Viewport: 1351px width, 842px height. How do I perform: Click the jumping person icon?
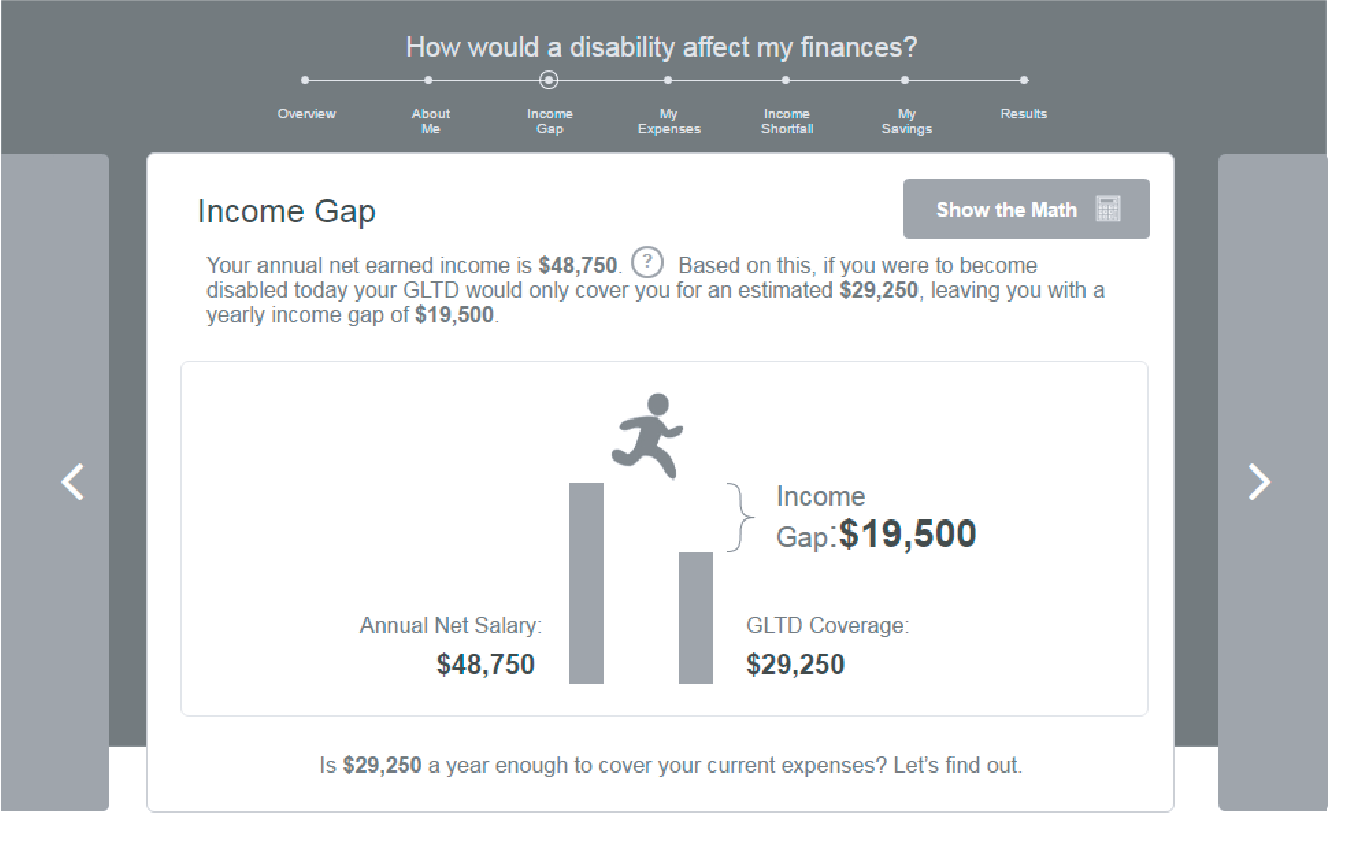pos(648,434)
